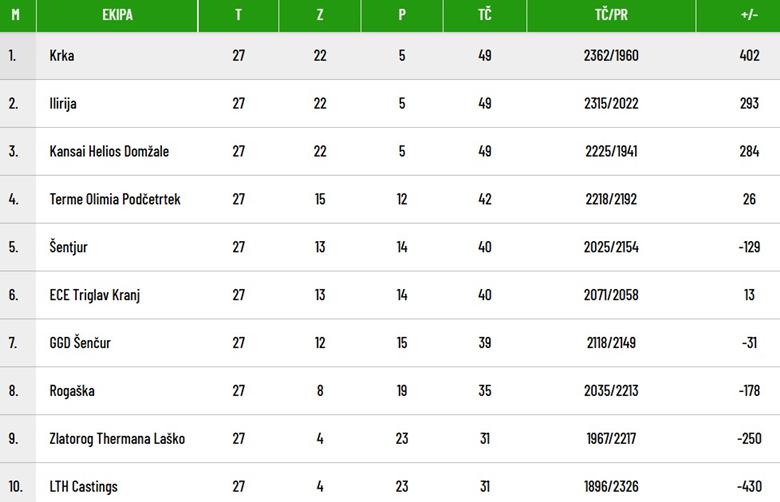The image size is (780, 502).
Task: Select Zlatorog Thermana Laško team
Action: pyautogui.click(x=117, y=439)
